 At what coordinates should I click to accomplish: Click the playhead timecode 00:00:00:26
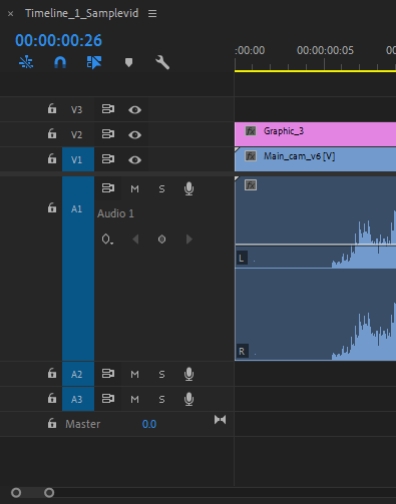coord(58,40)
